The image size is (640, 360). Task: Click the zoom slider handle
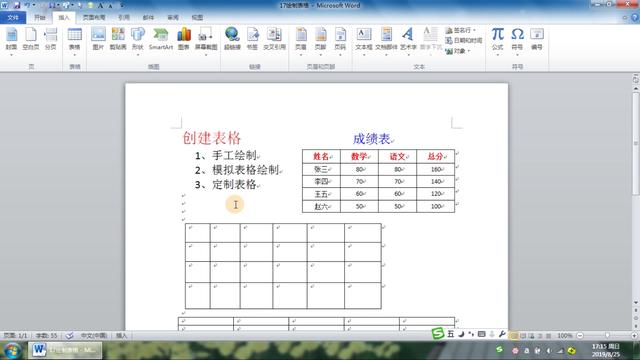pos(607,336)
